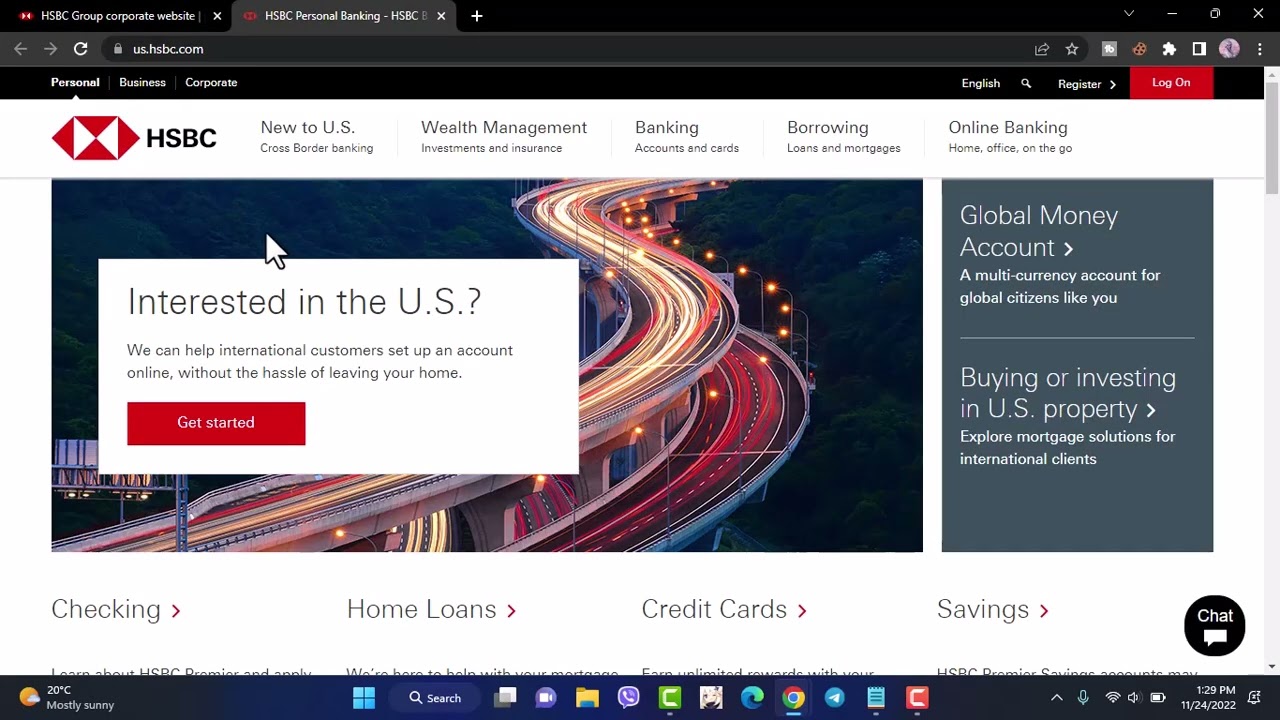Bookmark this page with the star icon
Image resolution: width=1280 pixels, height=720 pixels.
click(1072, 49)
